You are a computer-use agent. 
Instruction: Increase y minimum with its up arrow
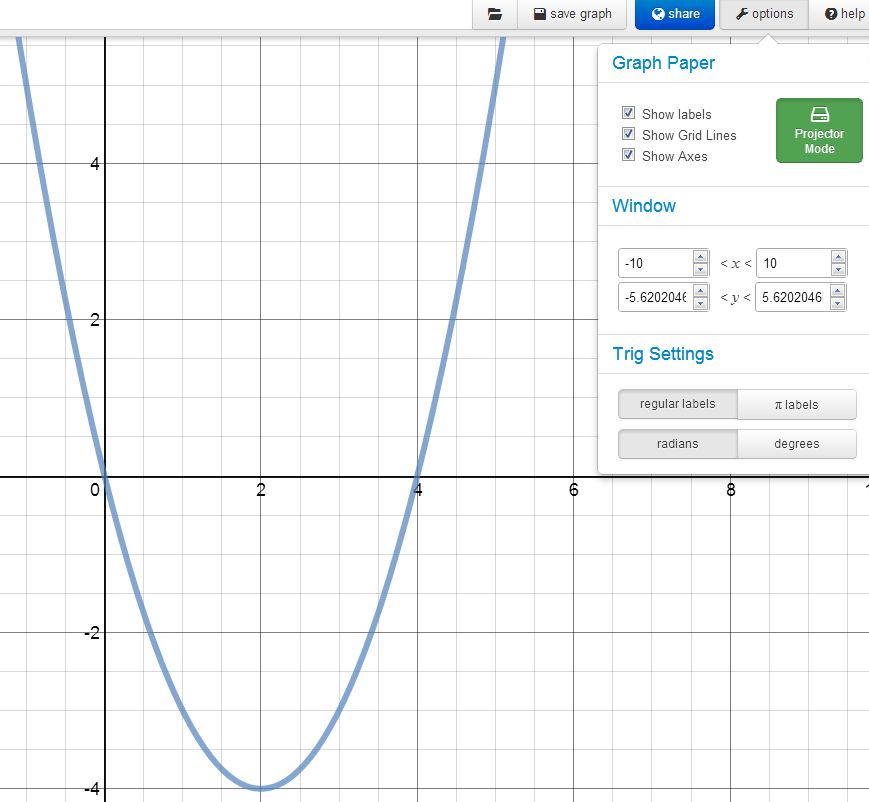point(701,291)
